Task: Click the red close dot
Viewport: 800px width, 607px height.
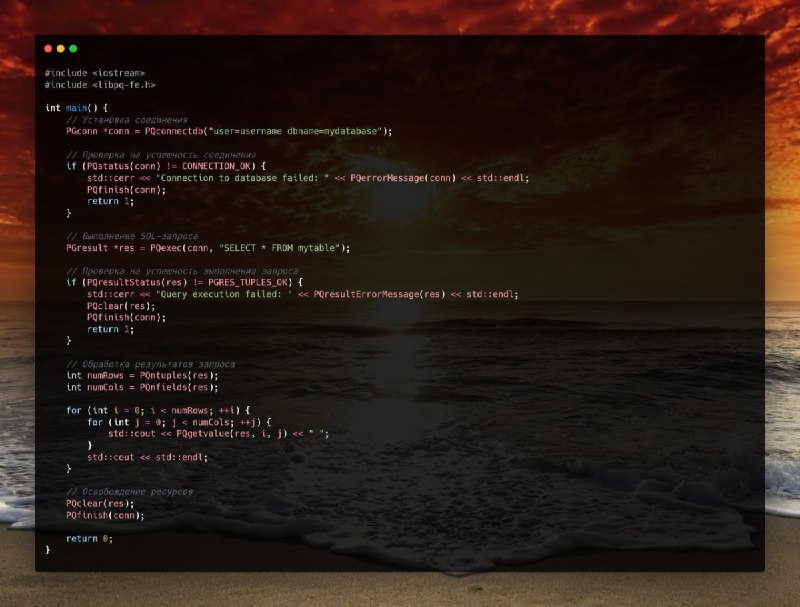Action: [x=48, y=48]
